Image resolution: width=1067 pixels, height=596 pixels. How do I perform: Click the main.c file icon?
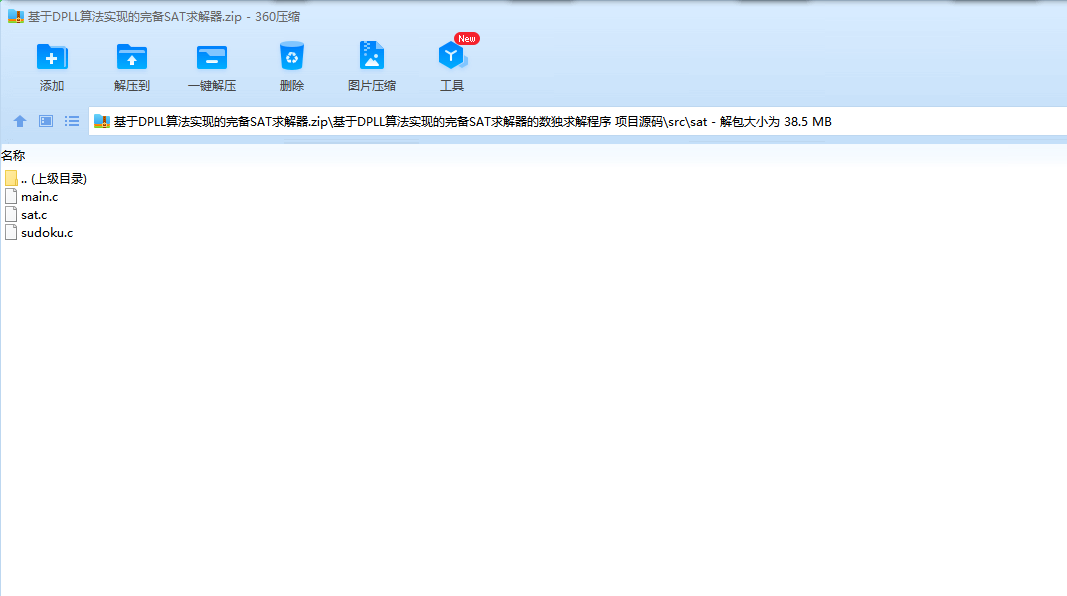(x=11, y=197)
